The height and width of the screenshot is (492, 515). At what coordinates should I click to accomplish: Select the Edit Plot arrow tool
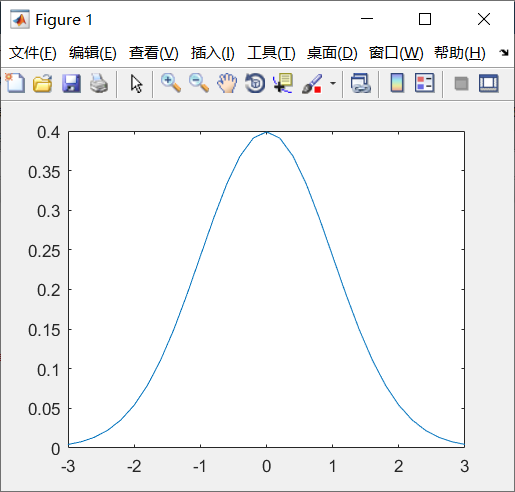click(136, 84)
